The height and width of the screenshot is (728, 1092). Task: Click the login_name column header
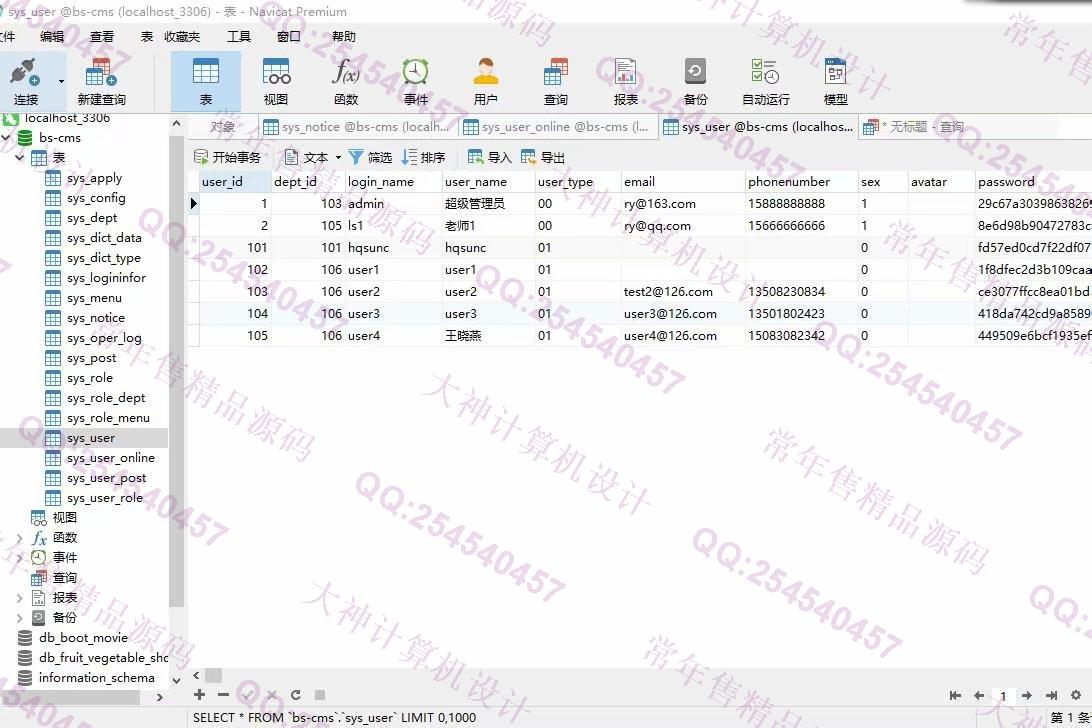[x=393, y=182]
